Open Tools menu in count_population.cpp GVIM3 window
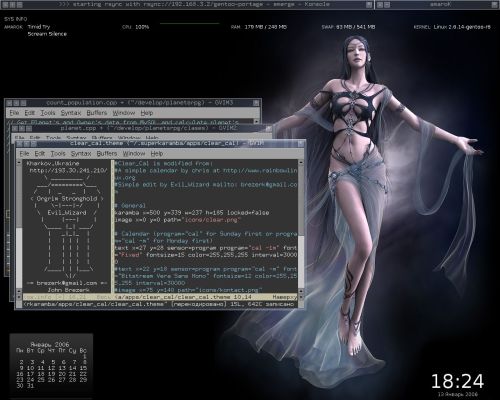The width and height of the screenshot is (500, 400). click(x=48, y=113)
